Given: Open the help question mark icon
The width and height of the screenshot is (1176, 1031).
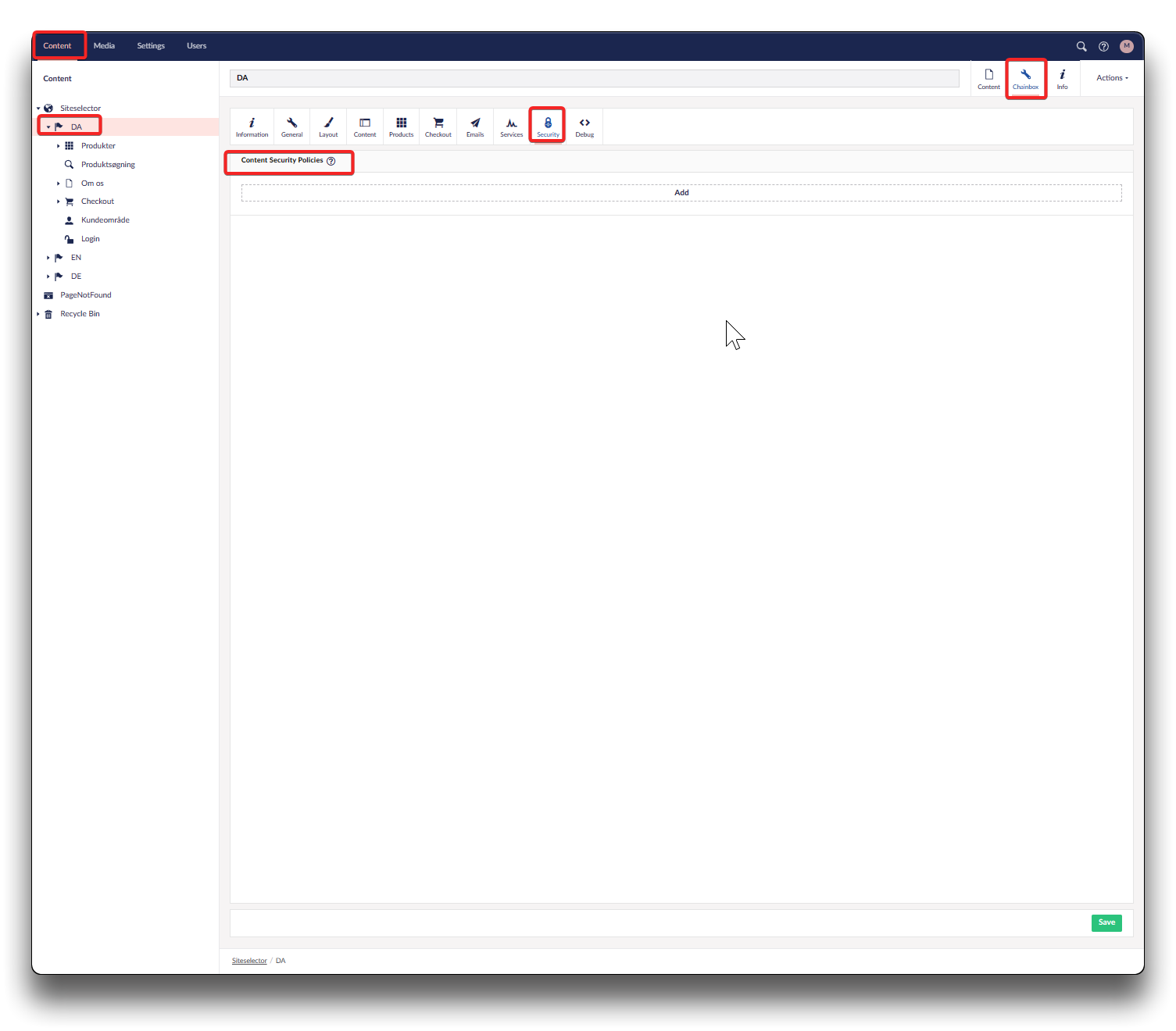Looking at the screenshot, I should (x=1103, y=47).
